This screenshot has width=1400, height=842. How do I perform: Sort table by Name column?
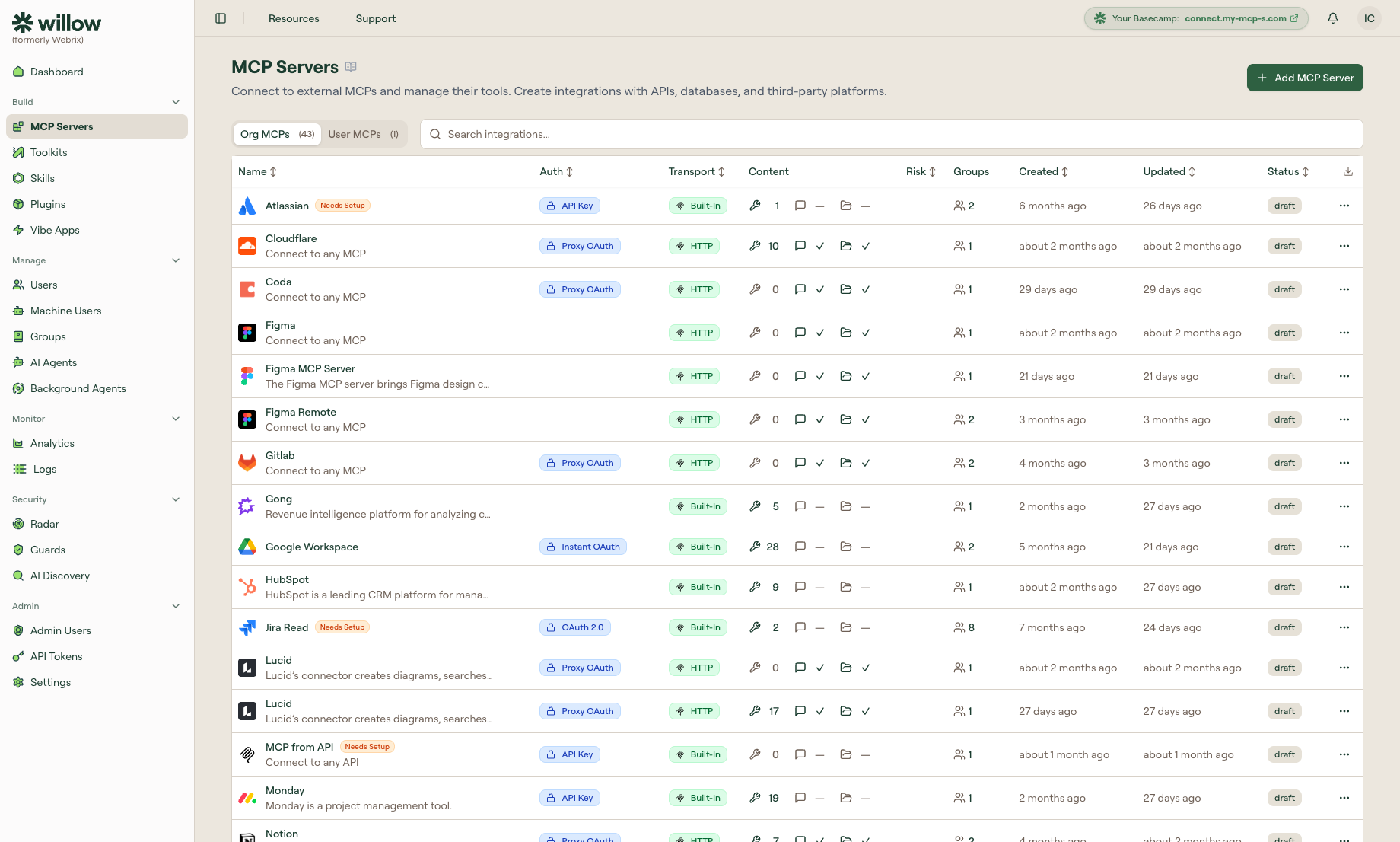tap(257, 171)
